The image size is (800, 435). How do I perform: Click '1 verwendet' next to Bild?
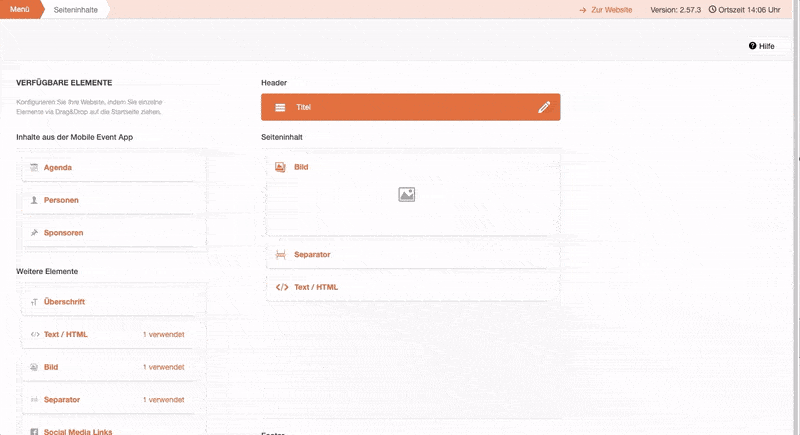pos(164,367)
